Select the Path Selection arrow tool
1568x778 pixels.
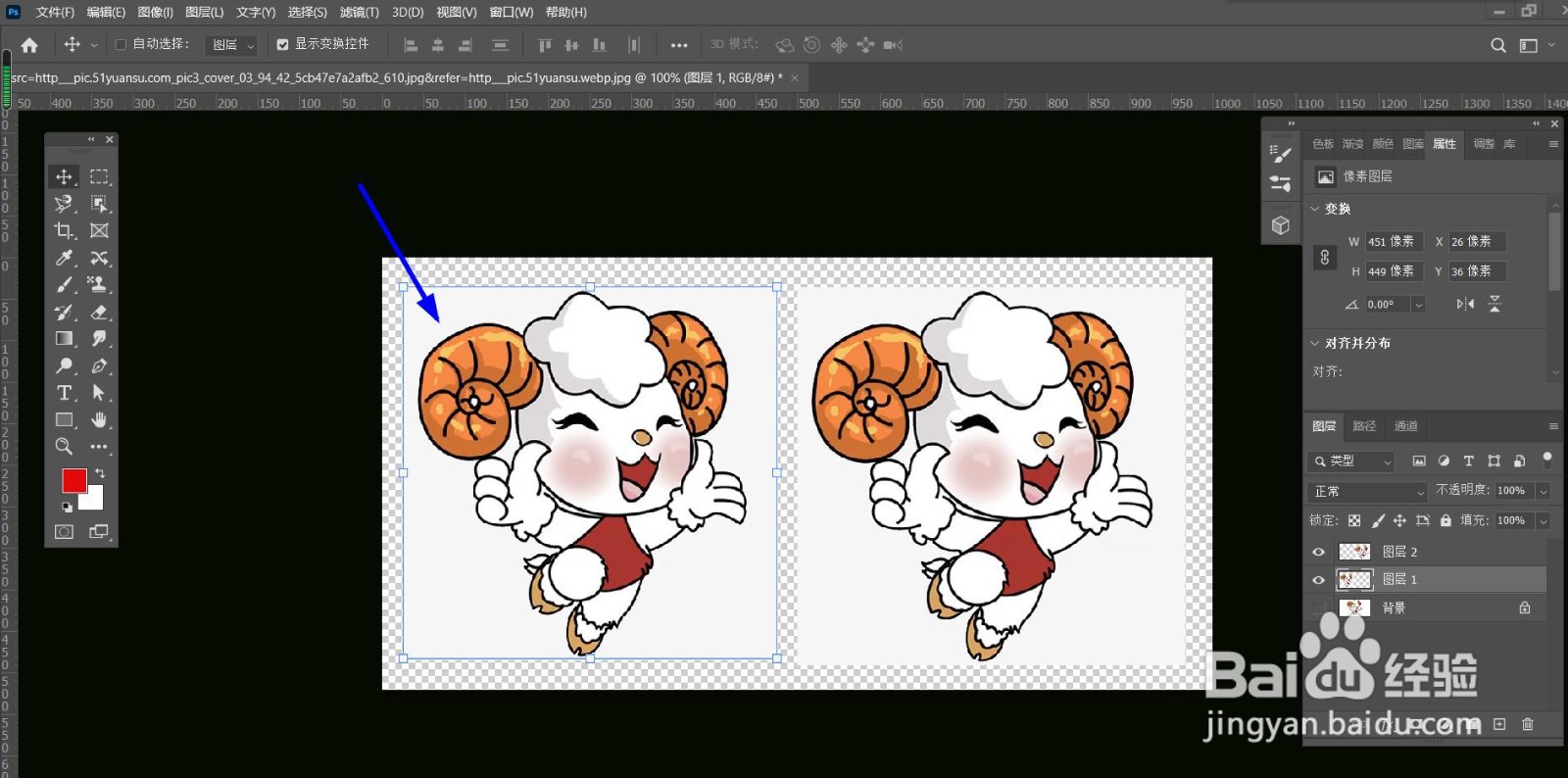99,393
